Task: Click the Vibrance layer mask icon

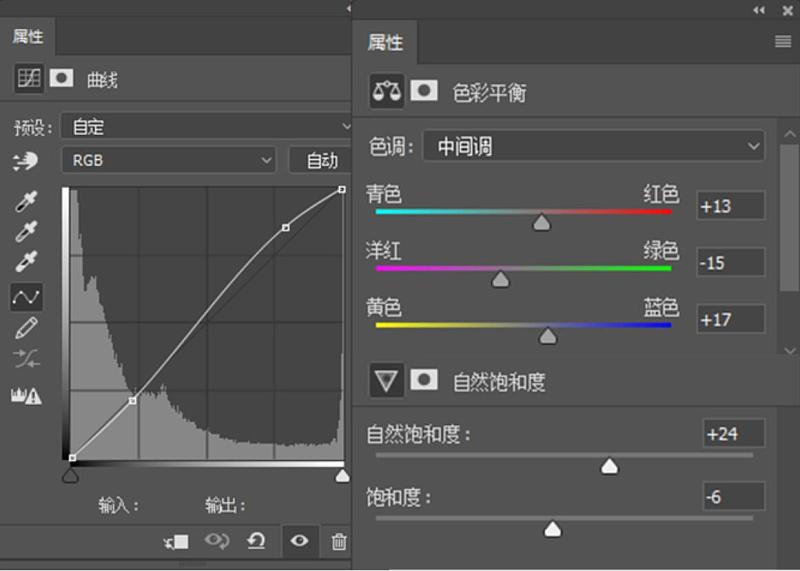Action: [x=424, y=380]
